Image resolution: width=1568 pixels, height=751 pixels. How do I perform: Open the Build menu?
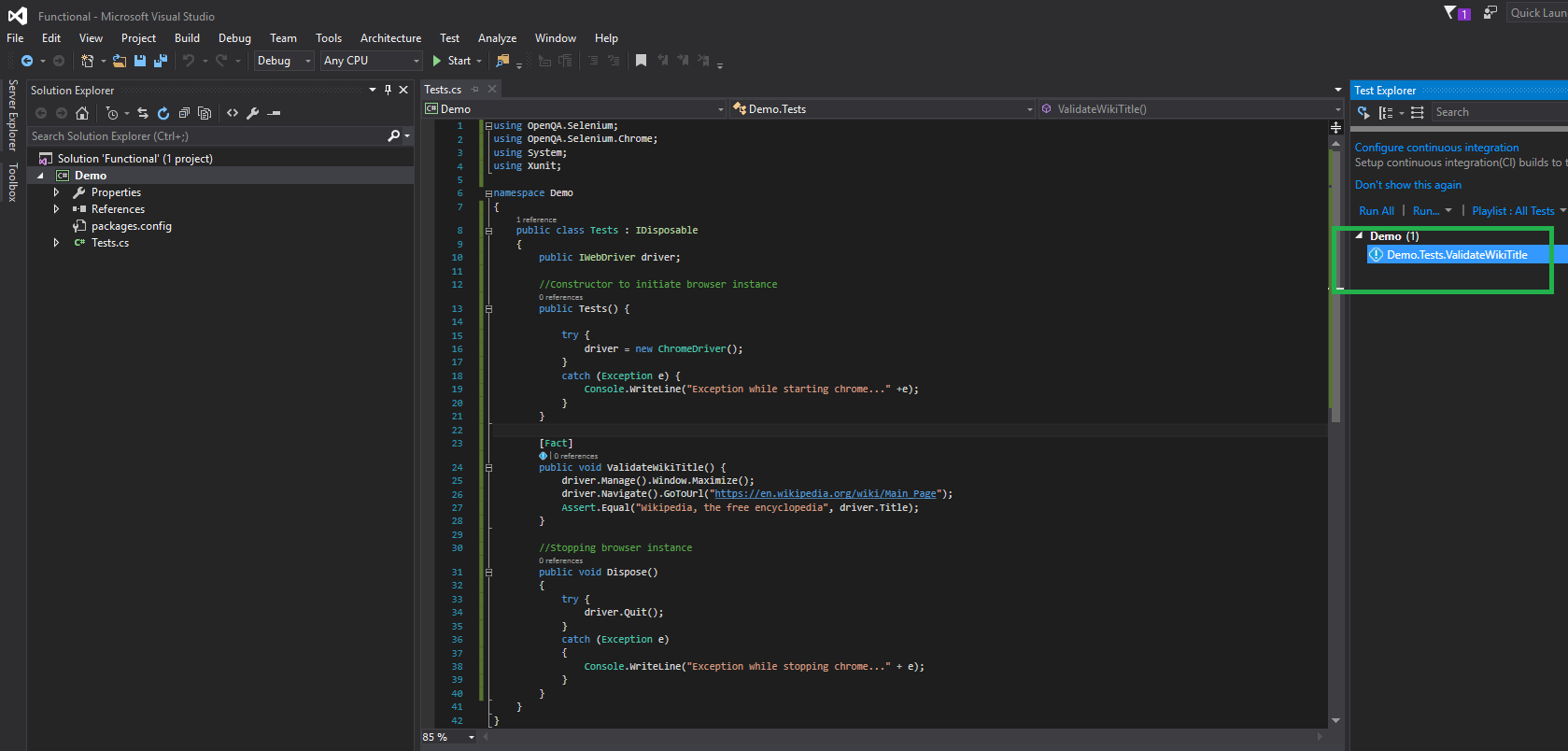(x=187, y=38)
